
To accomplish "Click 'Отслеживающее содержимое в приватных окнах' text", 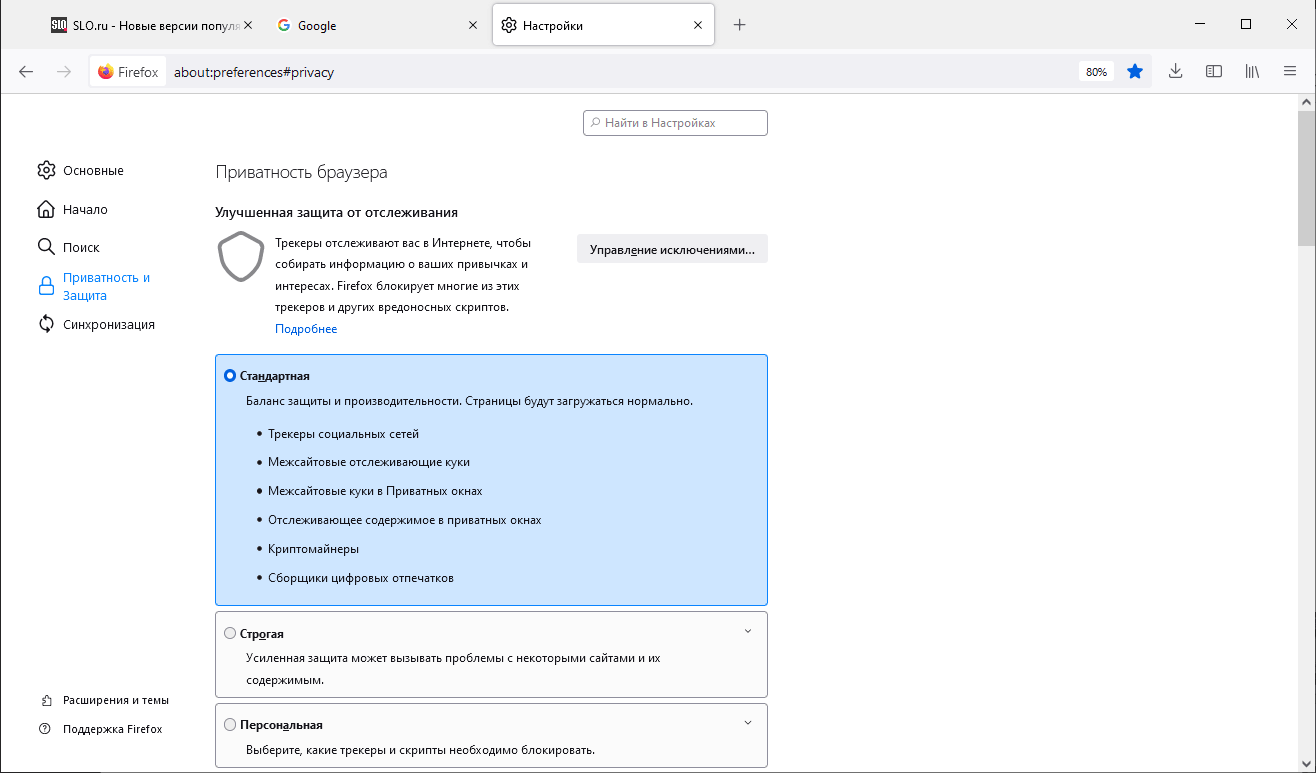I will [x=404, y=520].
